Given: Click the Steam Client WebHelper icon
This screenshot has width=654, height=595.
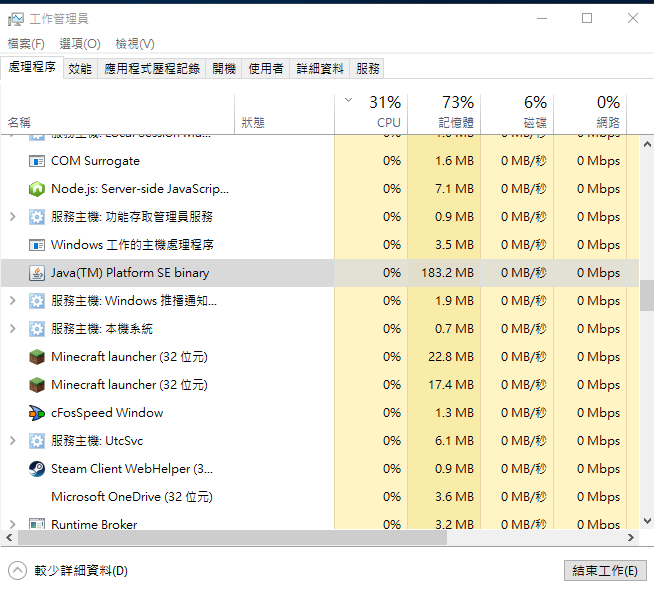Looking at the screenshot, I should (37, 469).
